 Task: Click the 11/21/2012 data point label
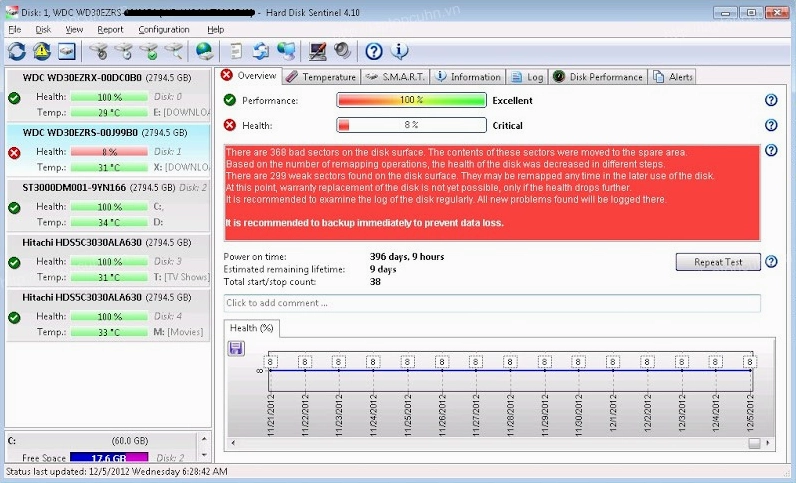[x=270, y=362]
